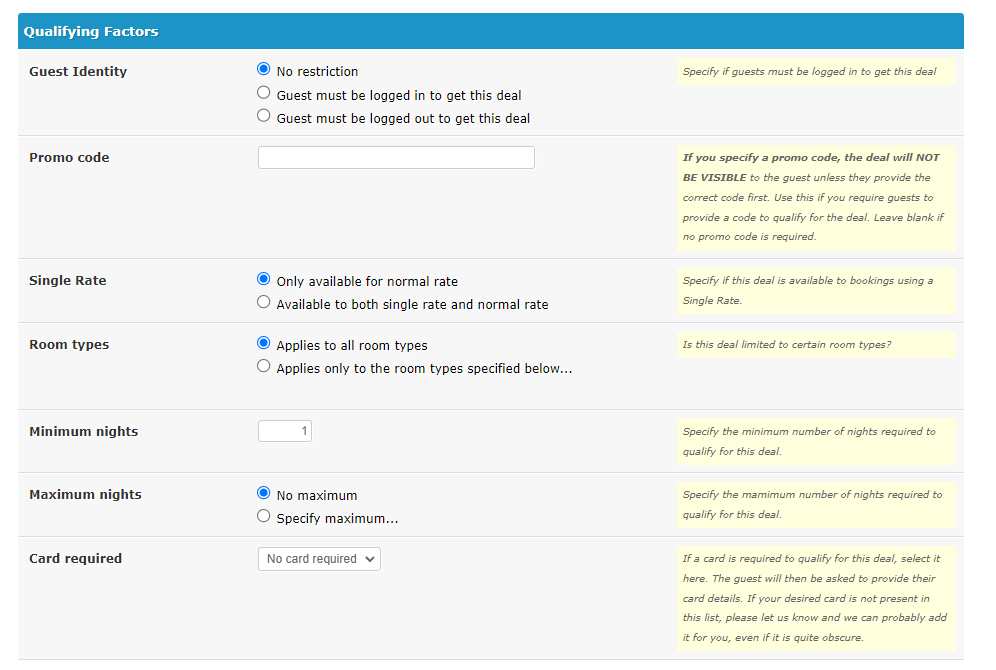Click the card required help note

(816, 598)
